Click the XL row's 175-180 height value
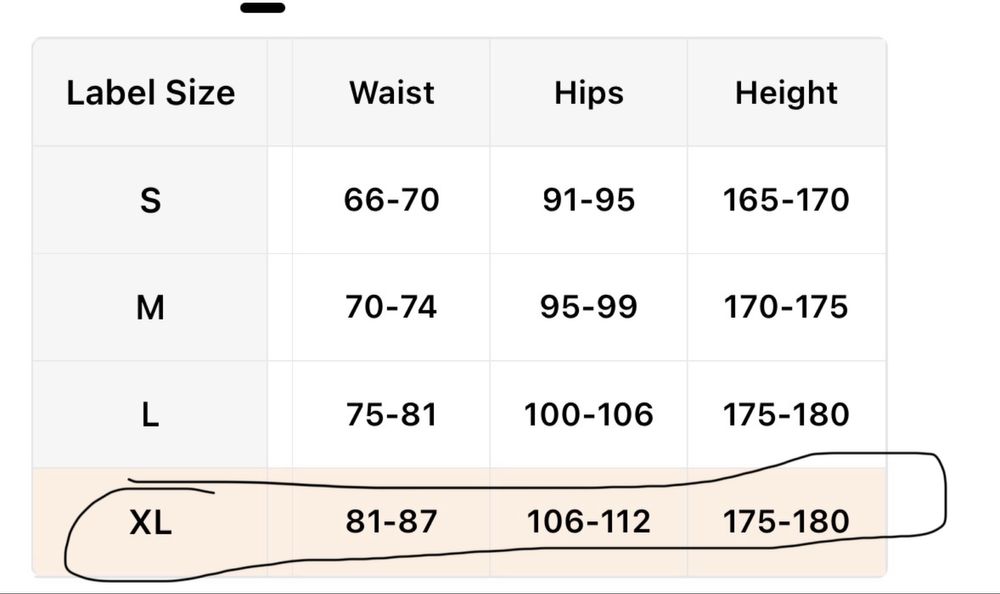 click(786, 521)
